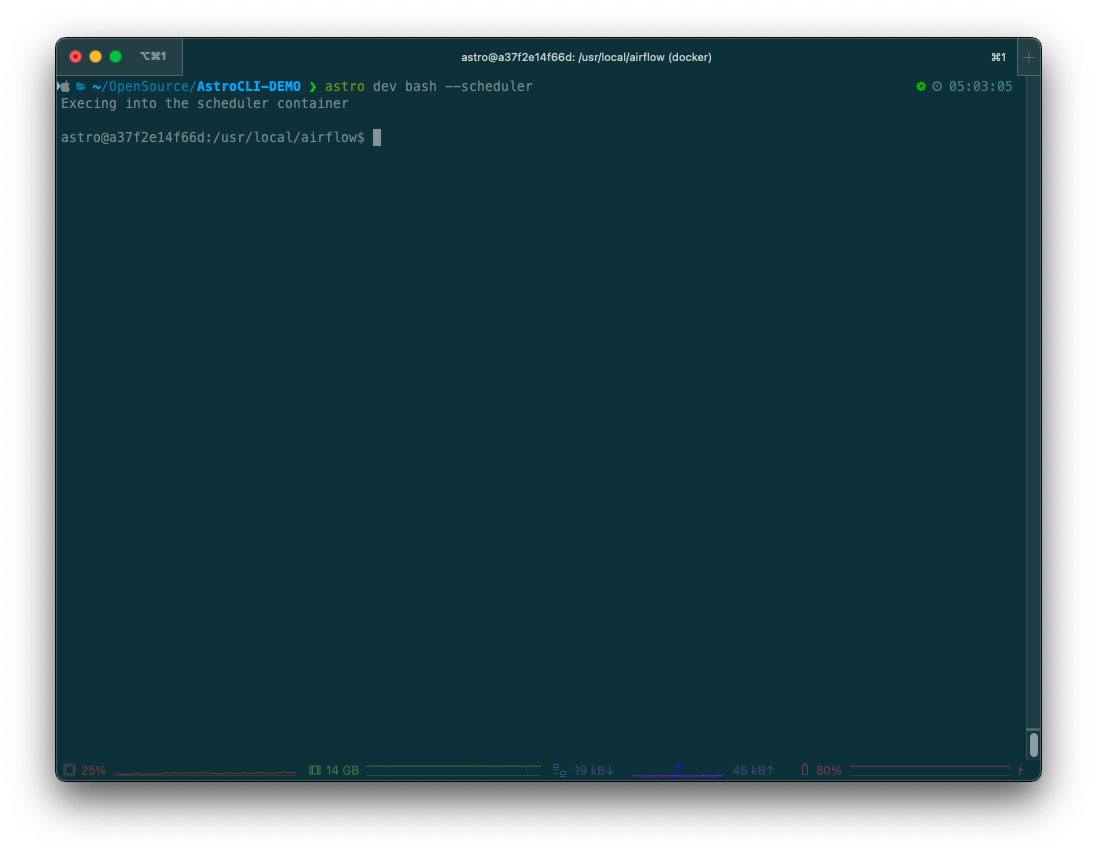Click the ⌘1 shortcut indicator in title bar

click(x=998, y=57)
